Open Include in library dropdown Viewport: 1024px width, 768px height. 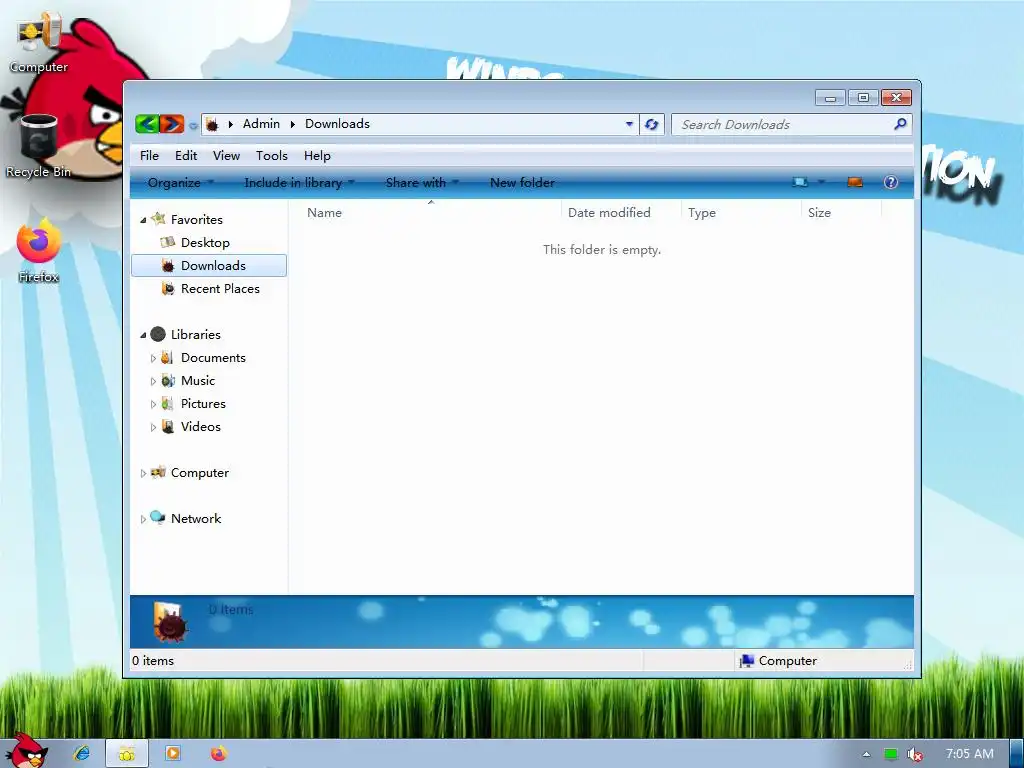pos(298,183)
